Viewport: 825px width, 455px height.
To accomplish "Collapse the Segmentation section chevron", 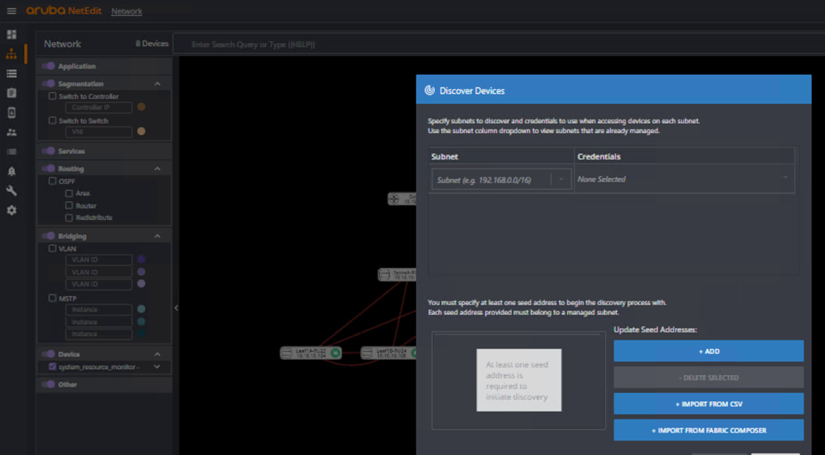I will 157,84.
